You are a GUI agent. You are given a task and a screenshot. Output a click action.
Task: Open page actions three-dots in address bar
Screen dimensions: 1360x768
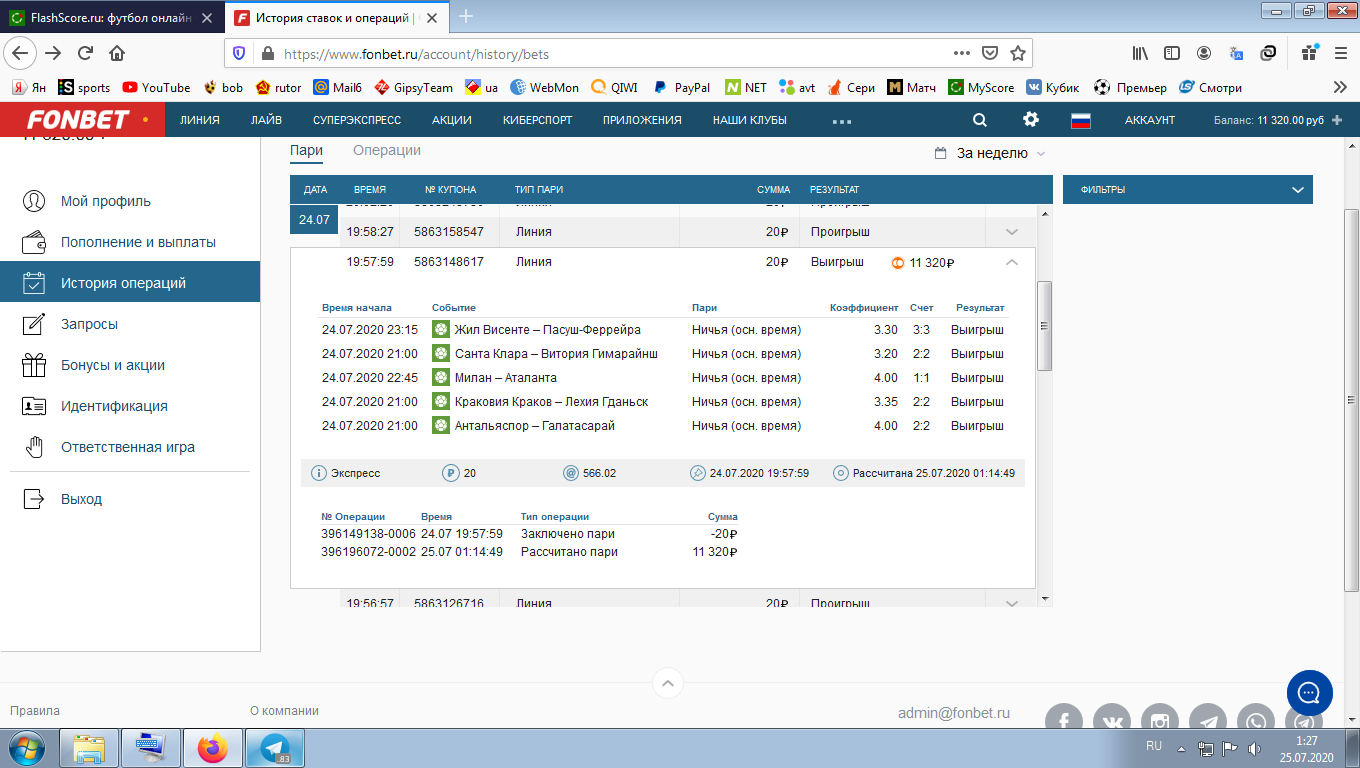coord(961,53)
